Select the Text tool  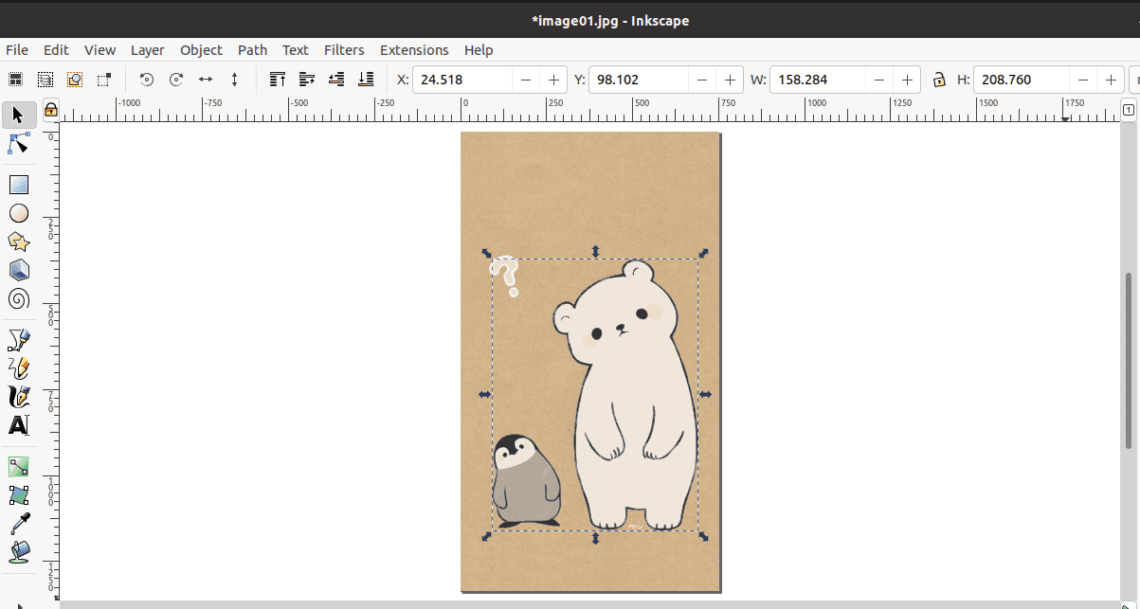17,425
